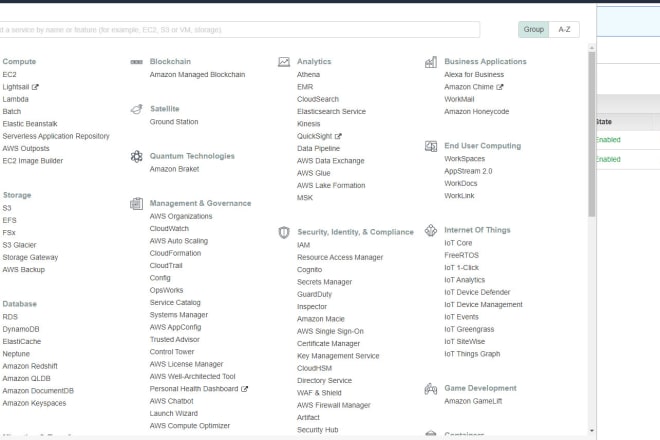Open CloudTrail
This screenshot has width=660, height=440.
point(166,266)
